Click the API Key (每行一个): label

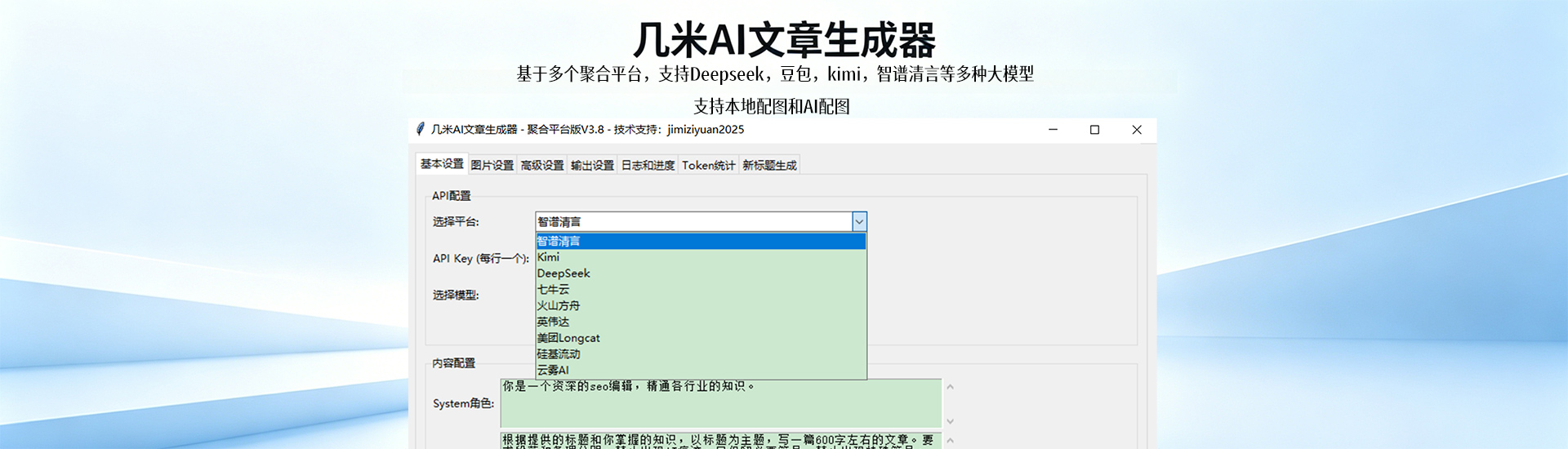(x=480, y=259)
